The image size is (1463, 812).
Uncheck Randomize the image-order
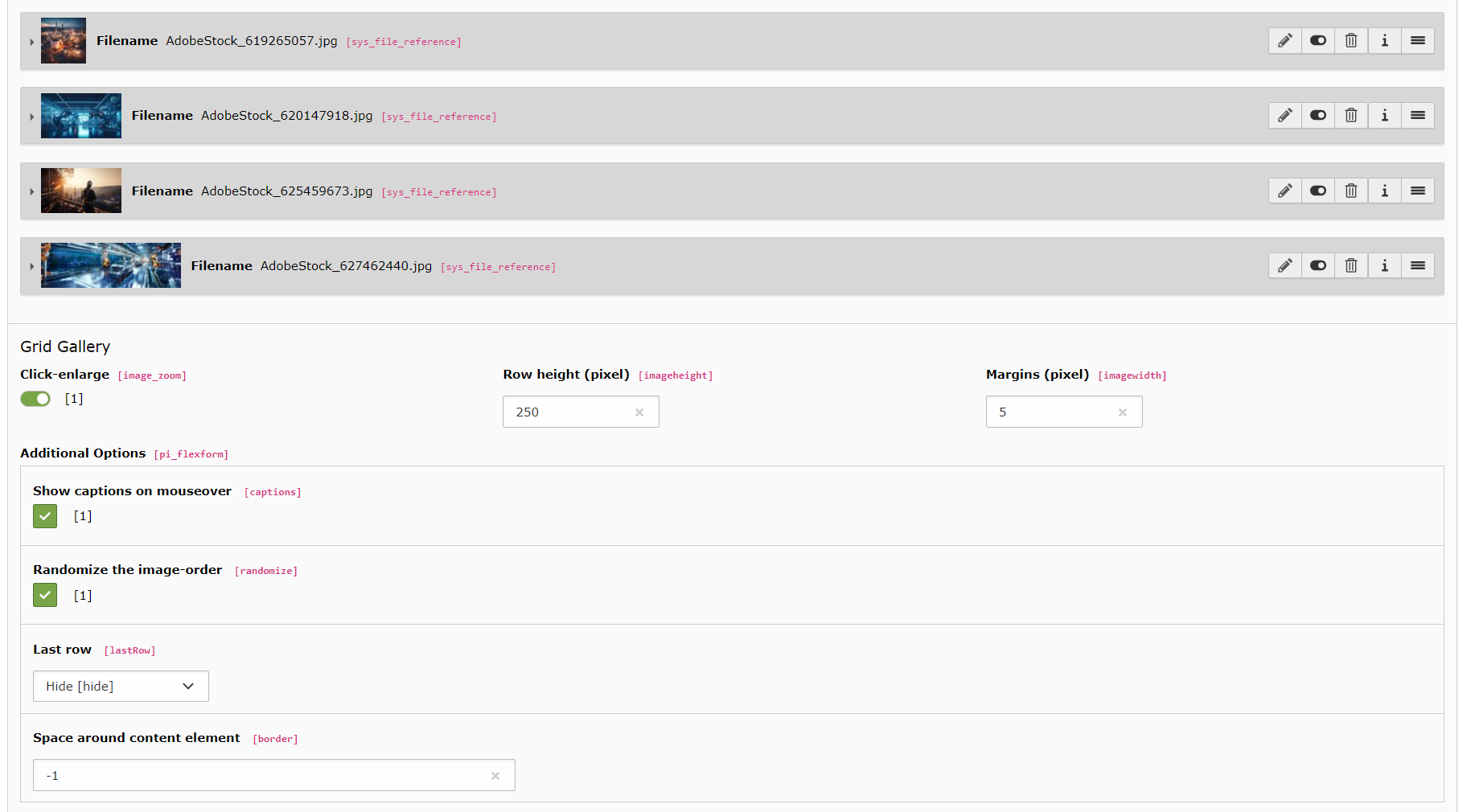pyautogui.click(x=45, y=596)
